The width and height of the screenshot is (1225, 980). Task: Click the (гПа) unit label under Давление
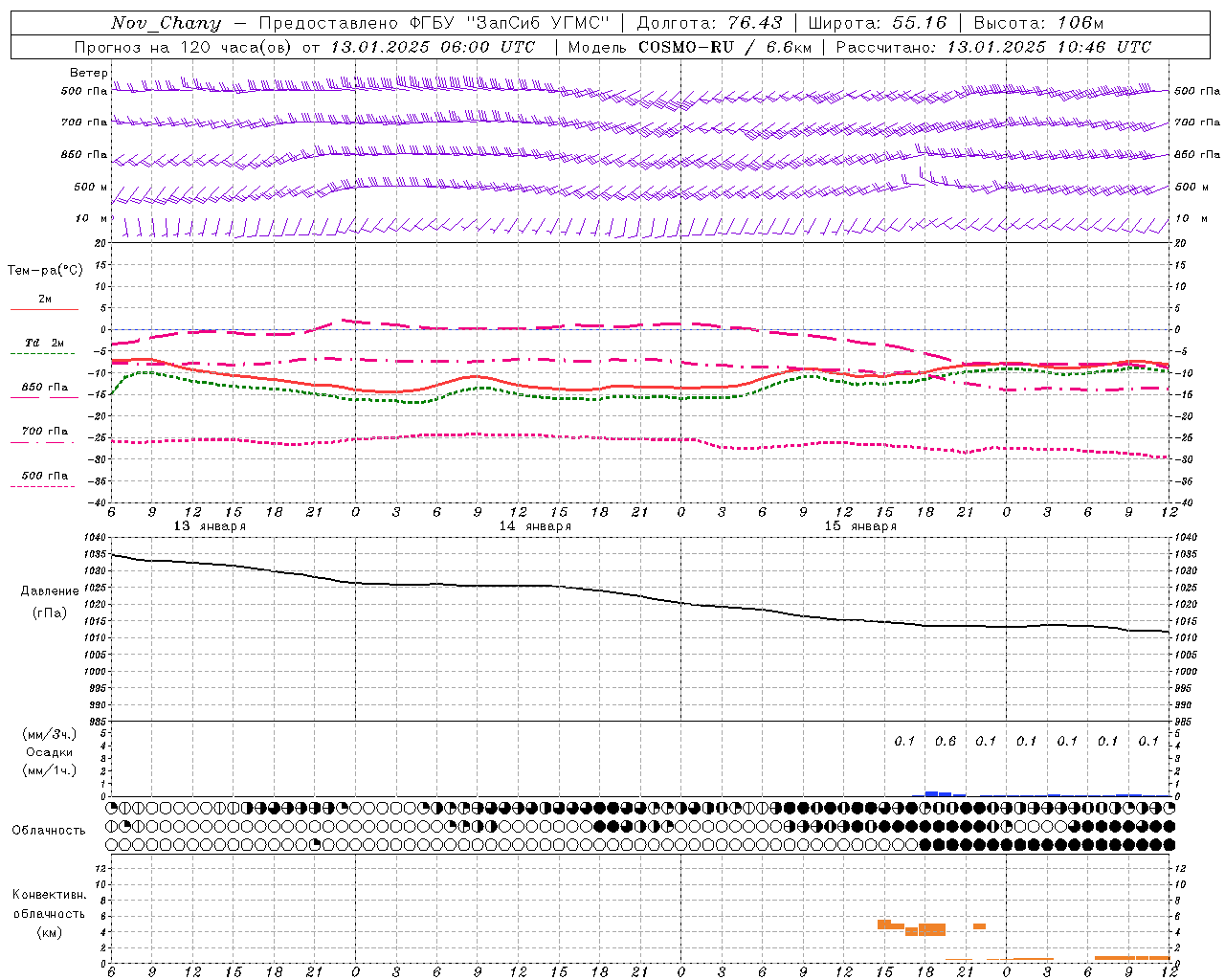(50, 613)
